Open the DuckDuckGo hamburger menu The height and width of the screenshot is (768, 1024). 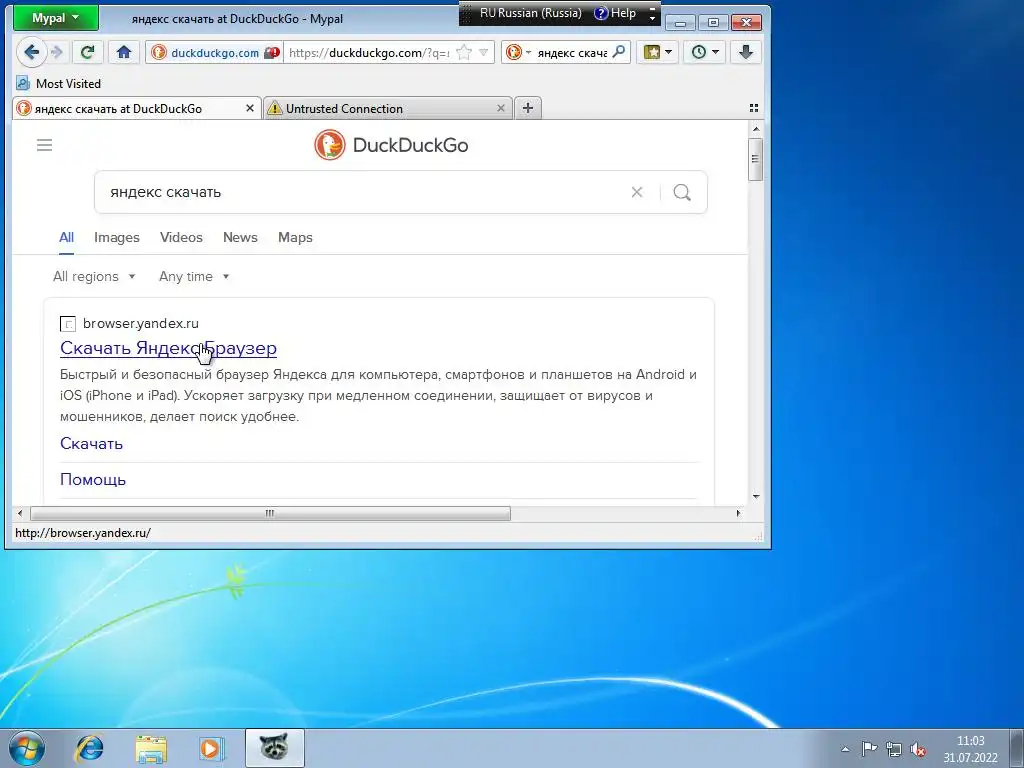click(x=44, y=145)
